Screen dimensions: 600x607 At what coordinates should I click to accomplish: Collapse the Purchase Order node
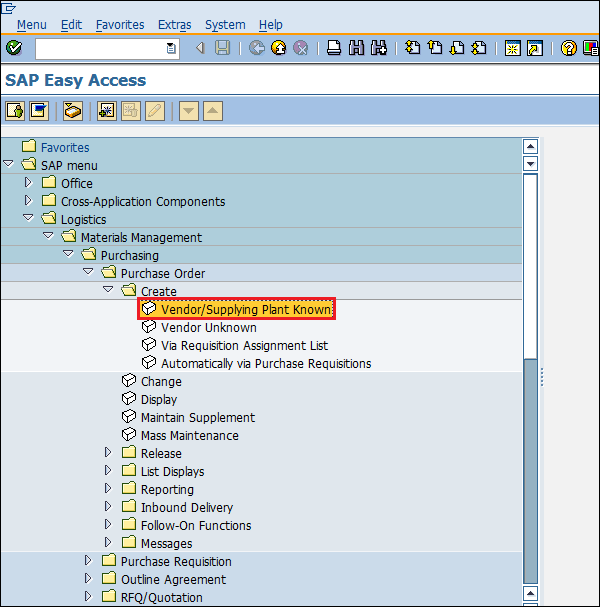click(x=88, y=272)
